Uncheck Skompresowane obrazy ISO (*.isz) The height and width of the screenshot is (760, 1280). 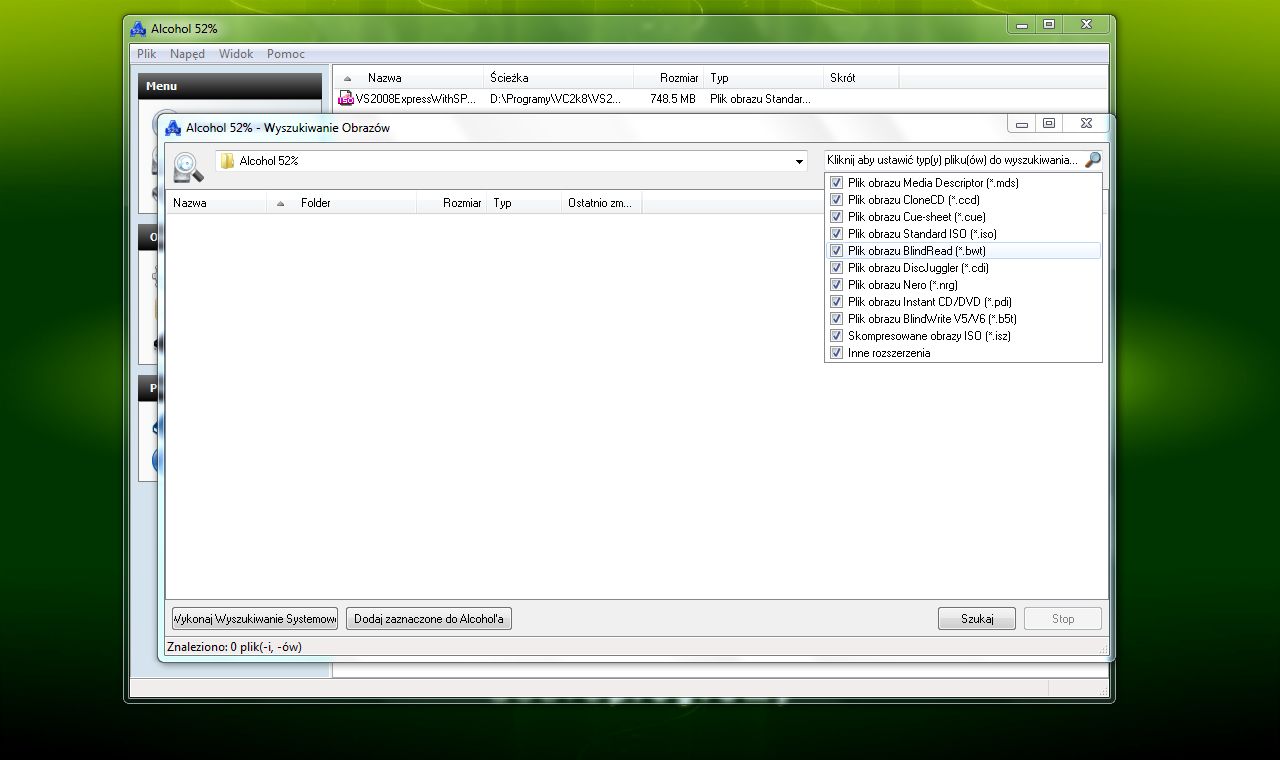click(837, 336)
